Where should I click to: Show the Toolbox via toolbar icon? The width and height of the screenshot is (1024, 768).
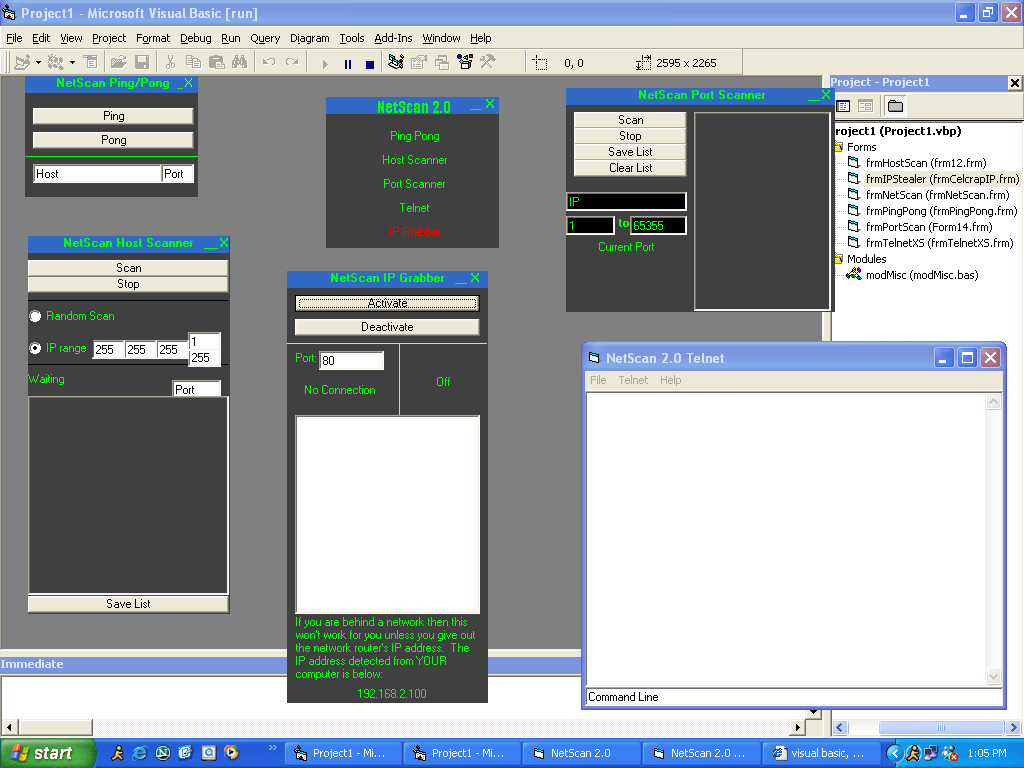click(488, 63)
